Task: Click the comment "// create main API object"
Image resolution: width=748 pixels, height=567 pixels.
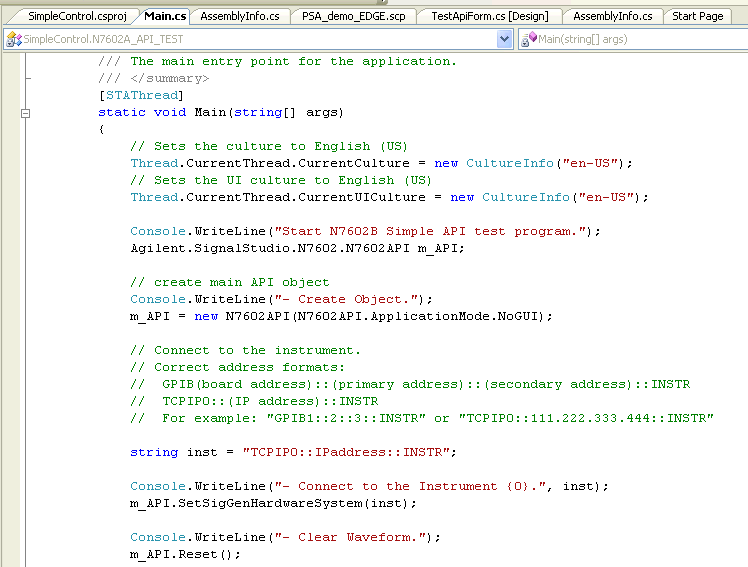Action: coord(229,282)
